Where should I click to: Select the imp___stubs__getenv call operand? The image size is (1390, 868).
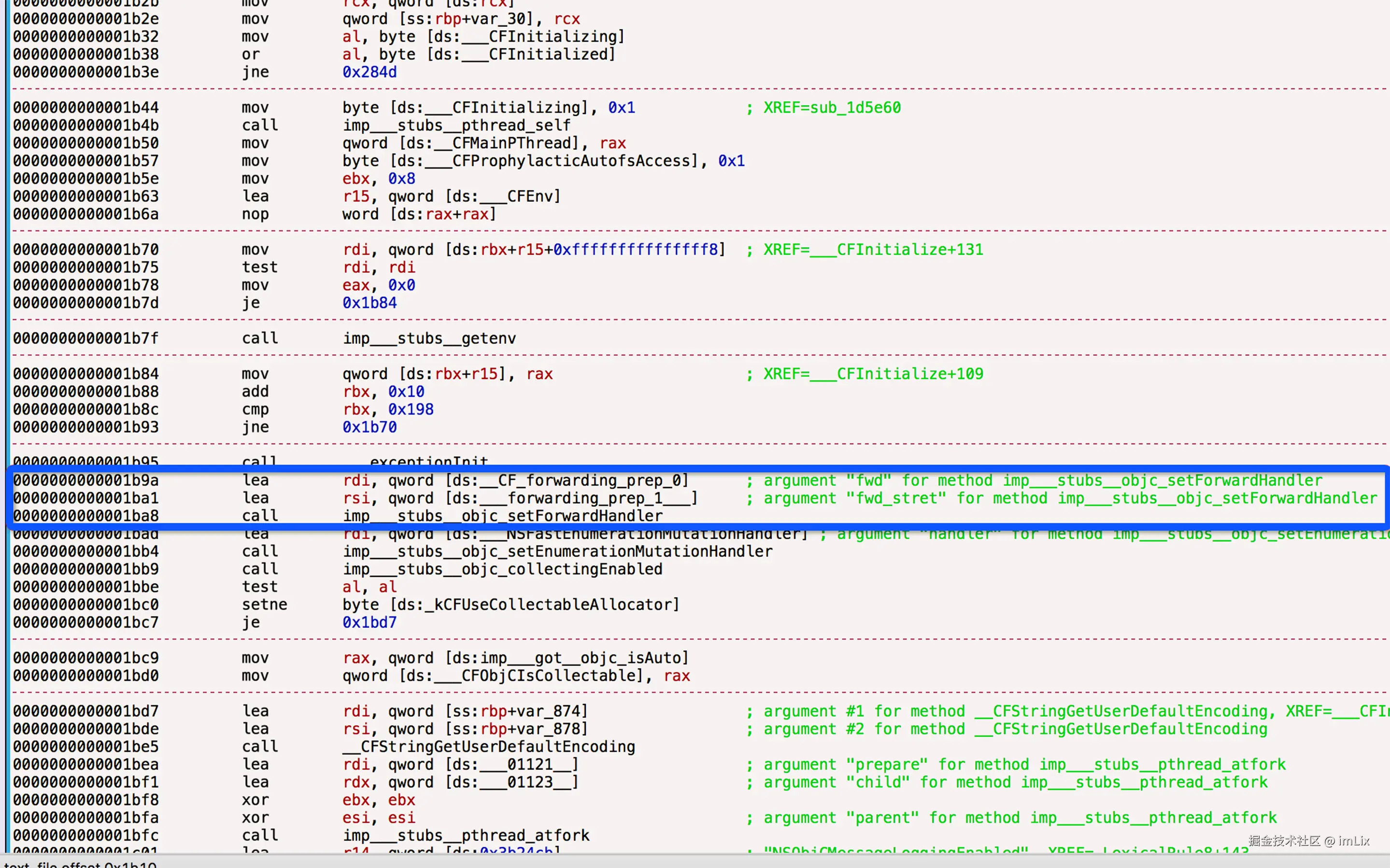tap(429, 339)
